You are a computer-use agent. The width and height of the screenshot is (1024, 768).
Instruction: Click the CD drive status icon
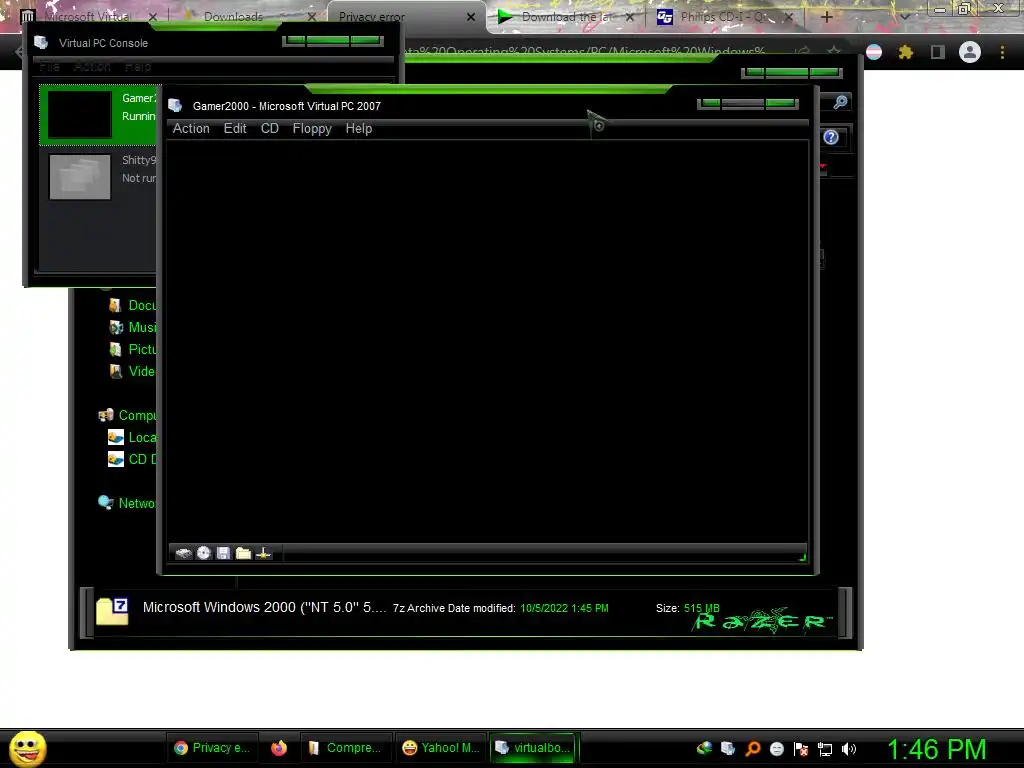click(204, 554)
